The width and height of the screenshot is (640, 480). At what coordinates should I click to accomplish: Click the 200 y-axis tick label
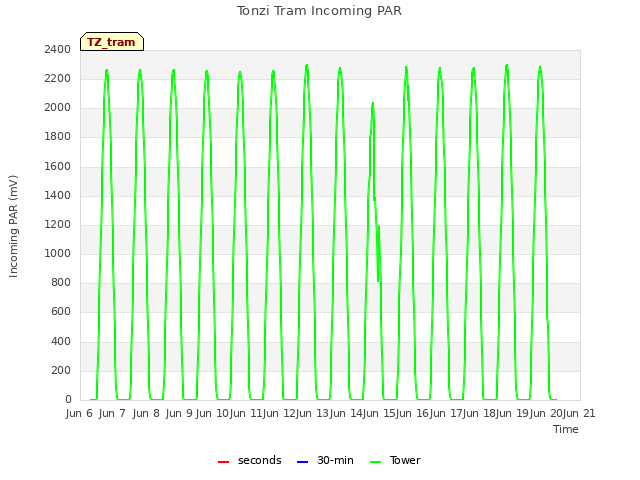click(x=61, y=371)
